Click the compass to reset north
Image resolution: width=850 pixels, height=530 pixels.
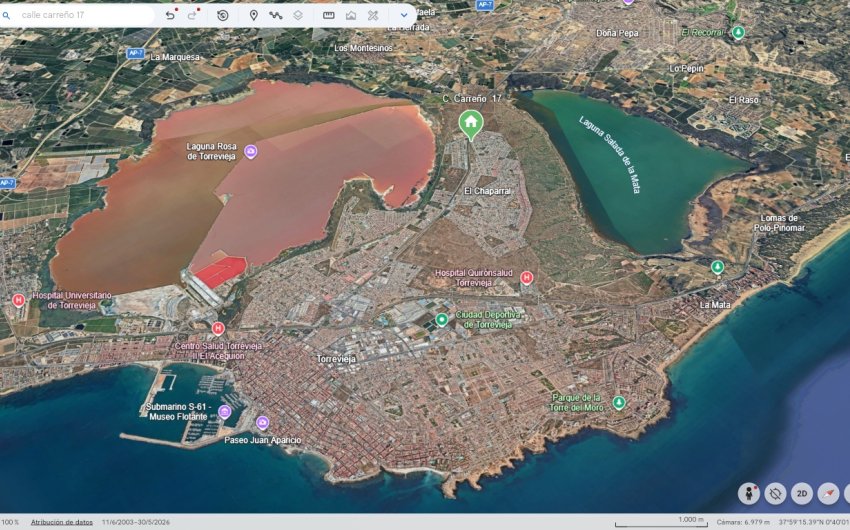pyautogui.click(x=828, y=494)
